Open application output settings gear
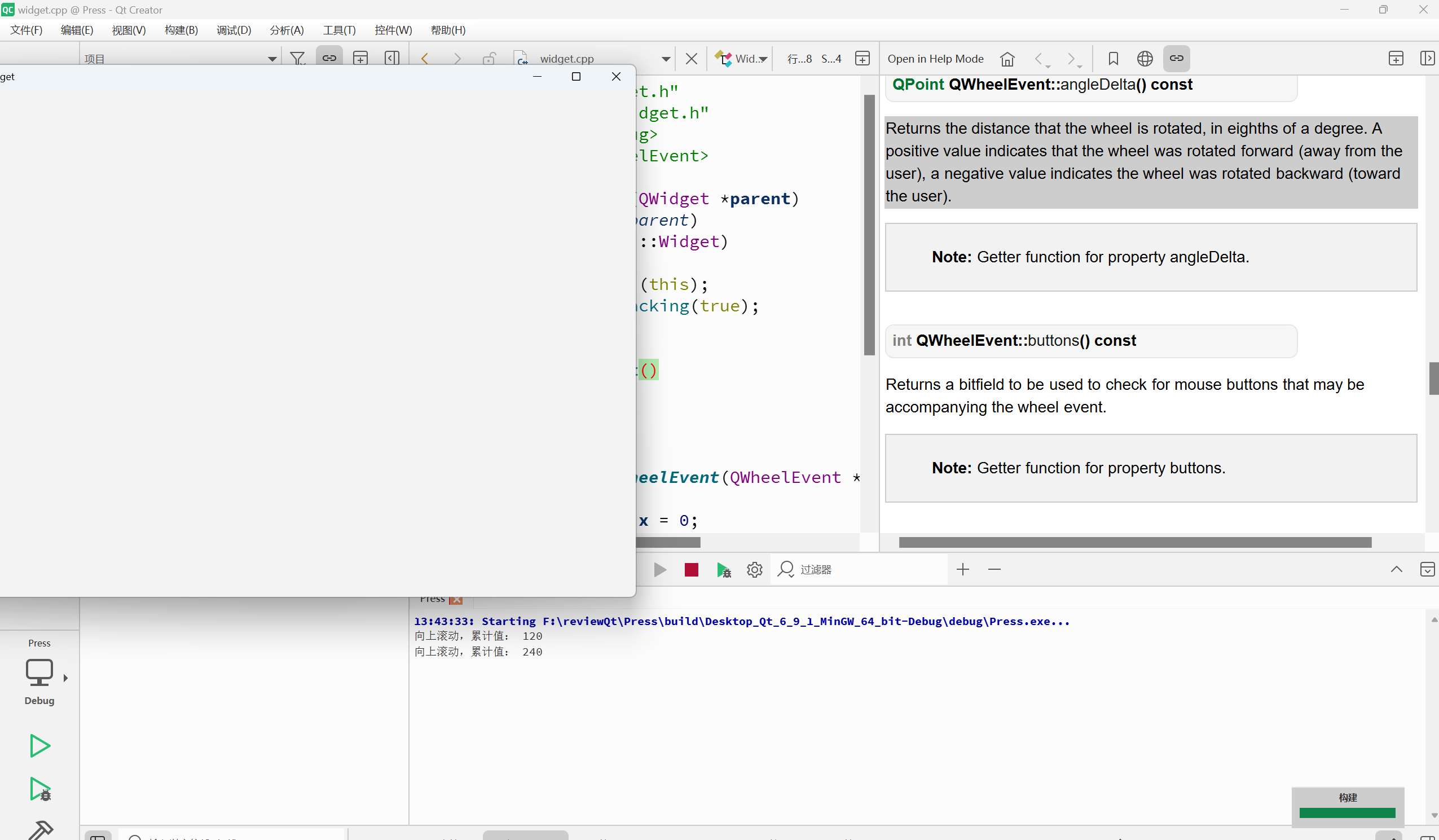The height and width of the screenshot is (840, 1439). 754,569
